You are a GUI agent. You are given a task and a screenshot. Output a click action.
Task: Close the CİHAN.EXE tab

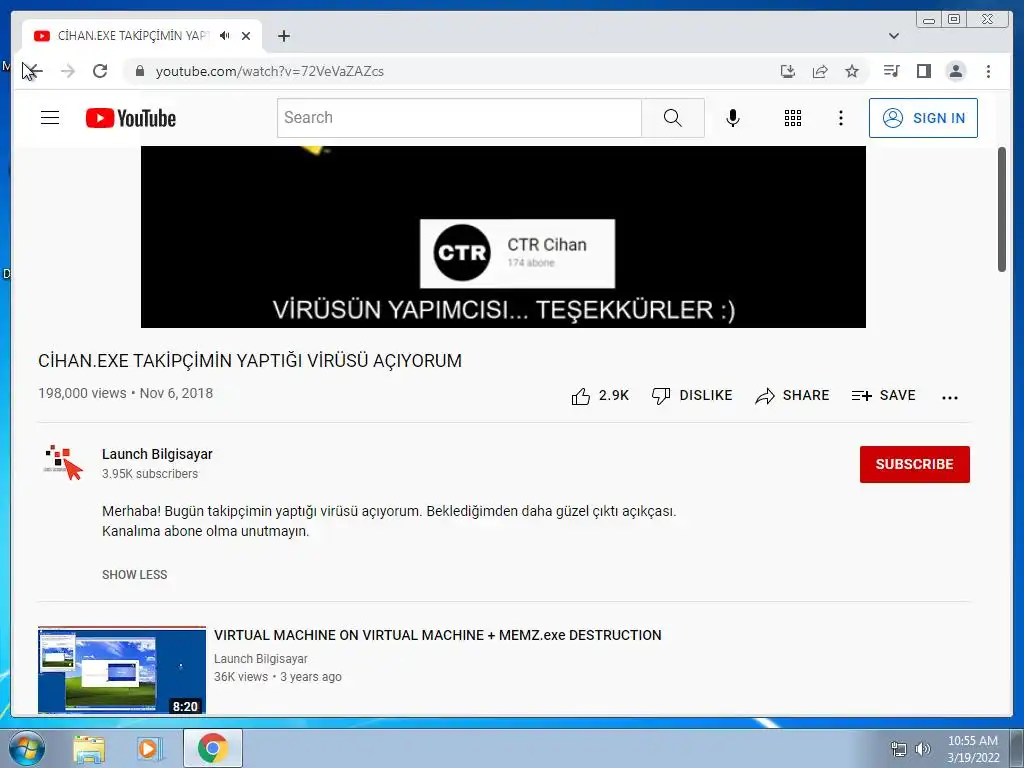246,36
